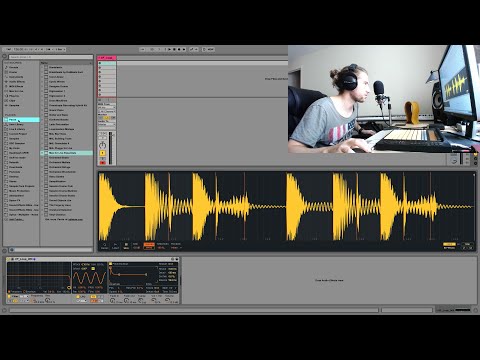The image size is (480, 360).
Task: Click the Tap tempo button
Action: 8,49
